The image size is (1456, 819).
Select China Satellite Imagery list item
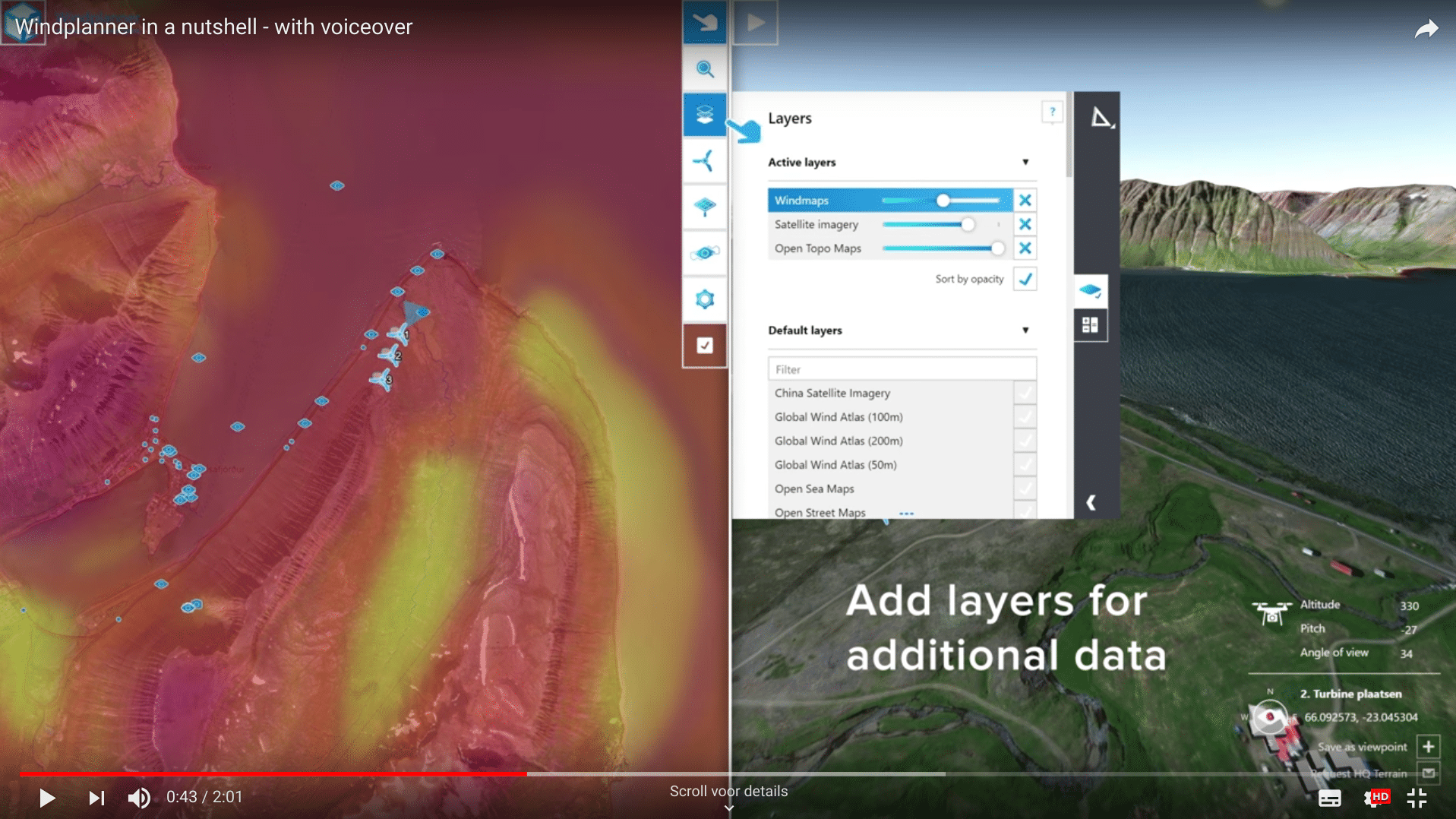coord(890,394)
